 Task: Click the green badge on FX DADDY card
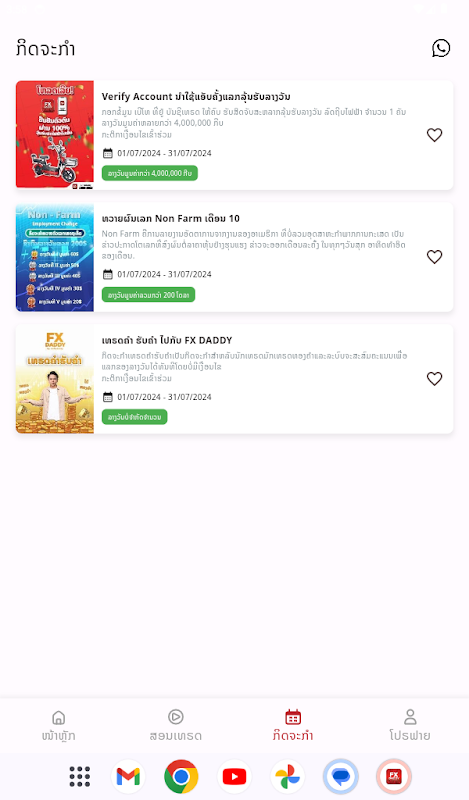pos(134,417)
